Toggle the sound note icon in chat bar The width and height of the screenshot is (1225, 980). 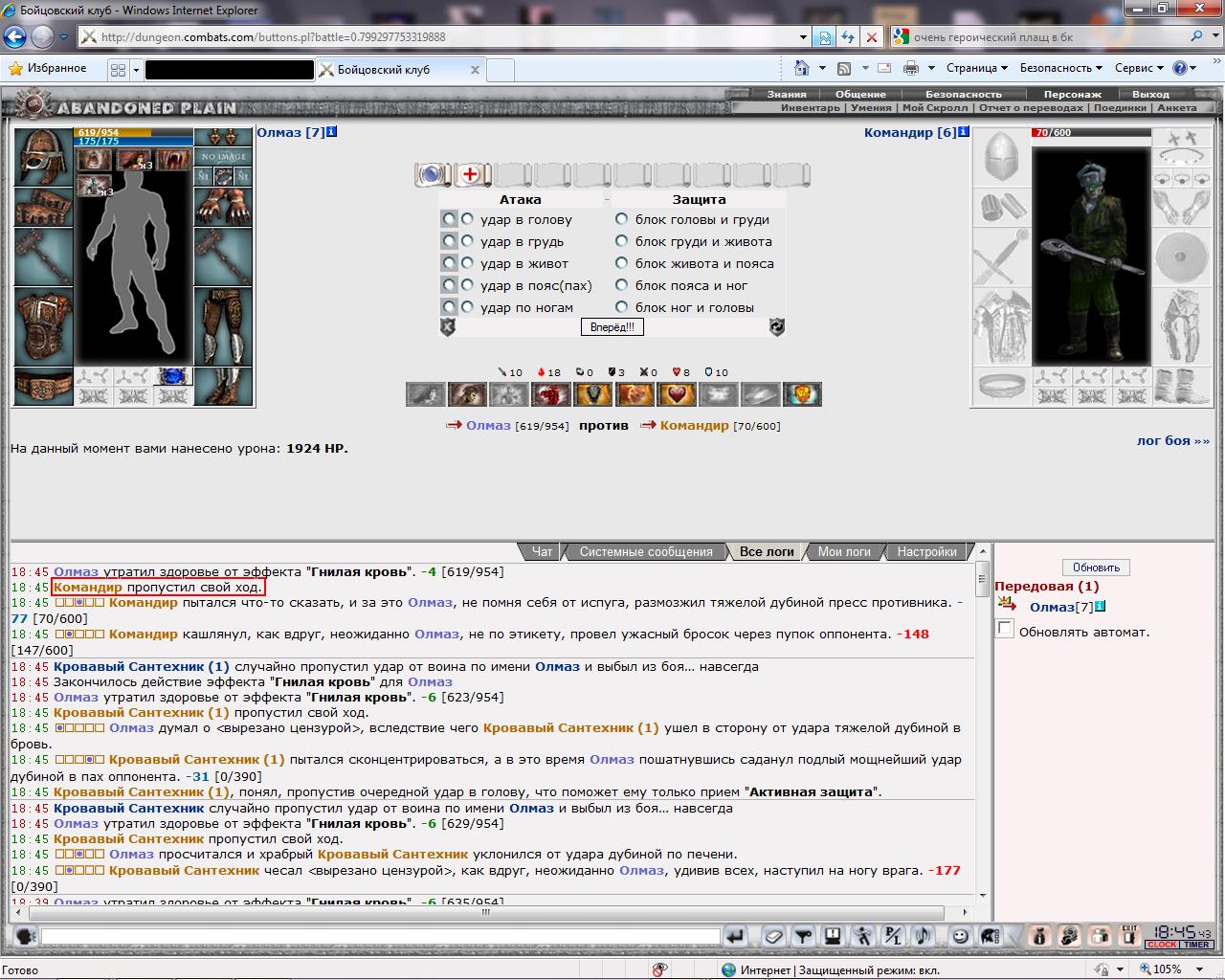point(924,936)
